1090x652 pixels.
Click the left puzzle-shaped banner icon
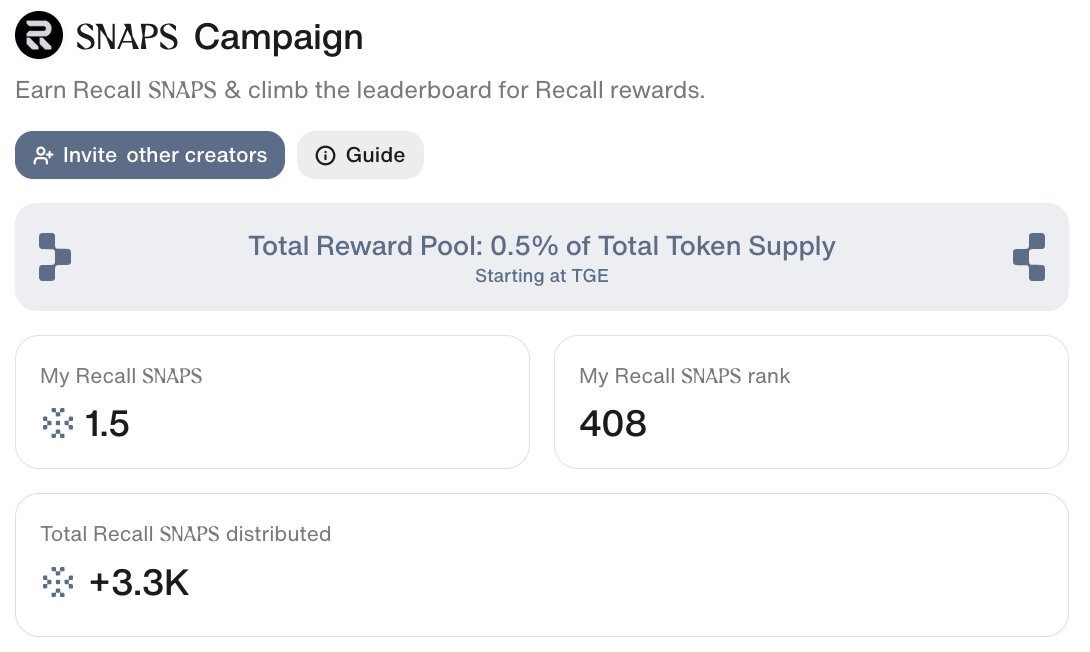click(55, 257)
